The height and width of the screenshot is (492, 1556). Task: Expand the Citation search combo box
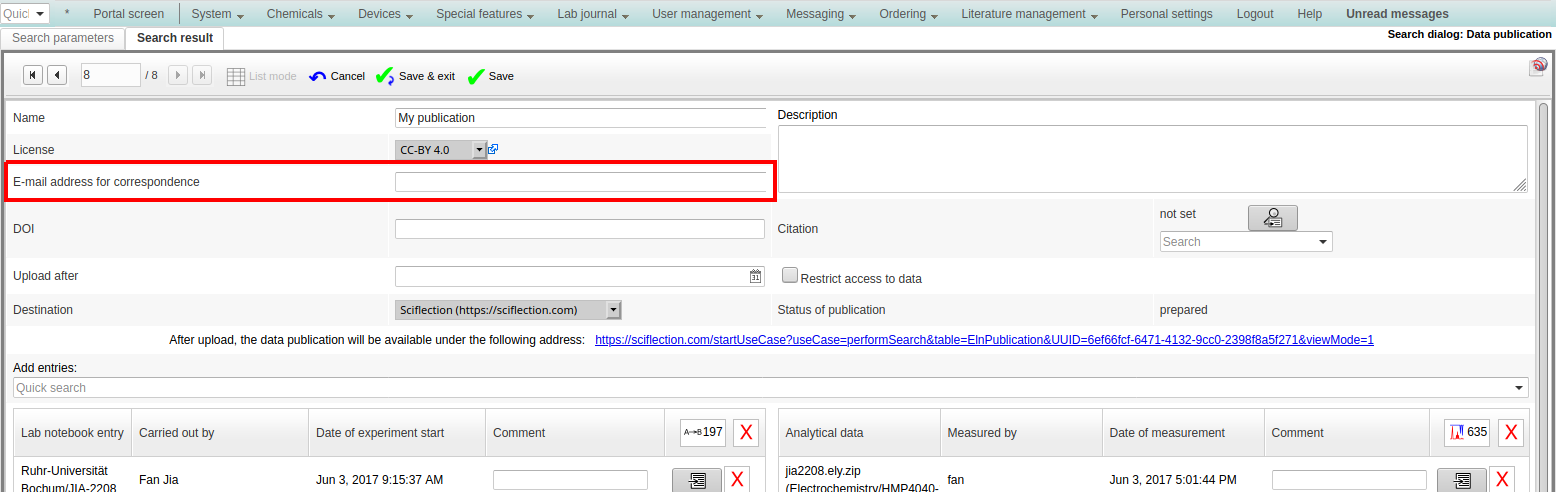pos(1324,242)
